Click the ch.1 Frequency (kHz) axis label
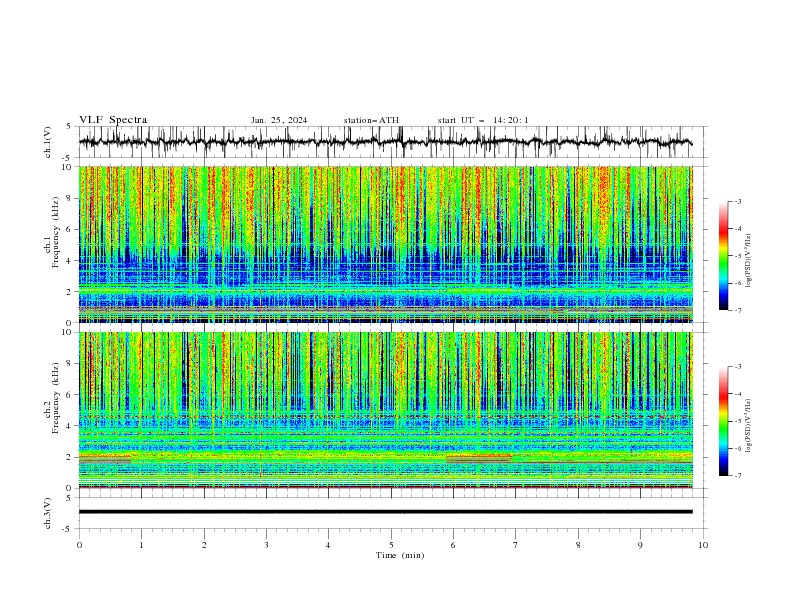This screenshot has height=612, width=792. tap(52, 232)
